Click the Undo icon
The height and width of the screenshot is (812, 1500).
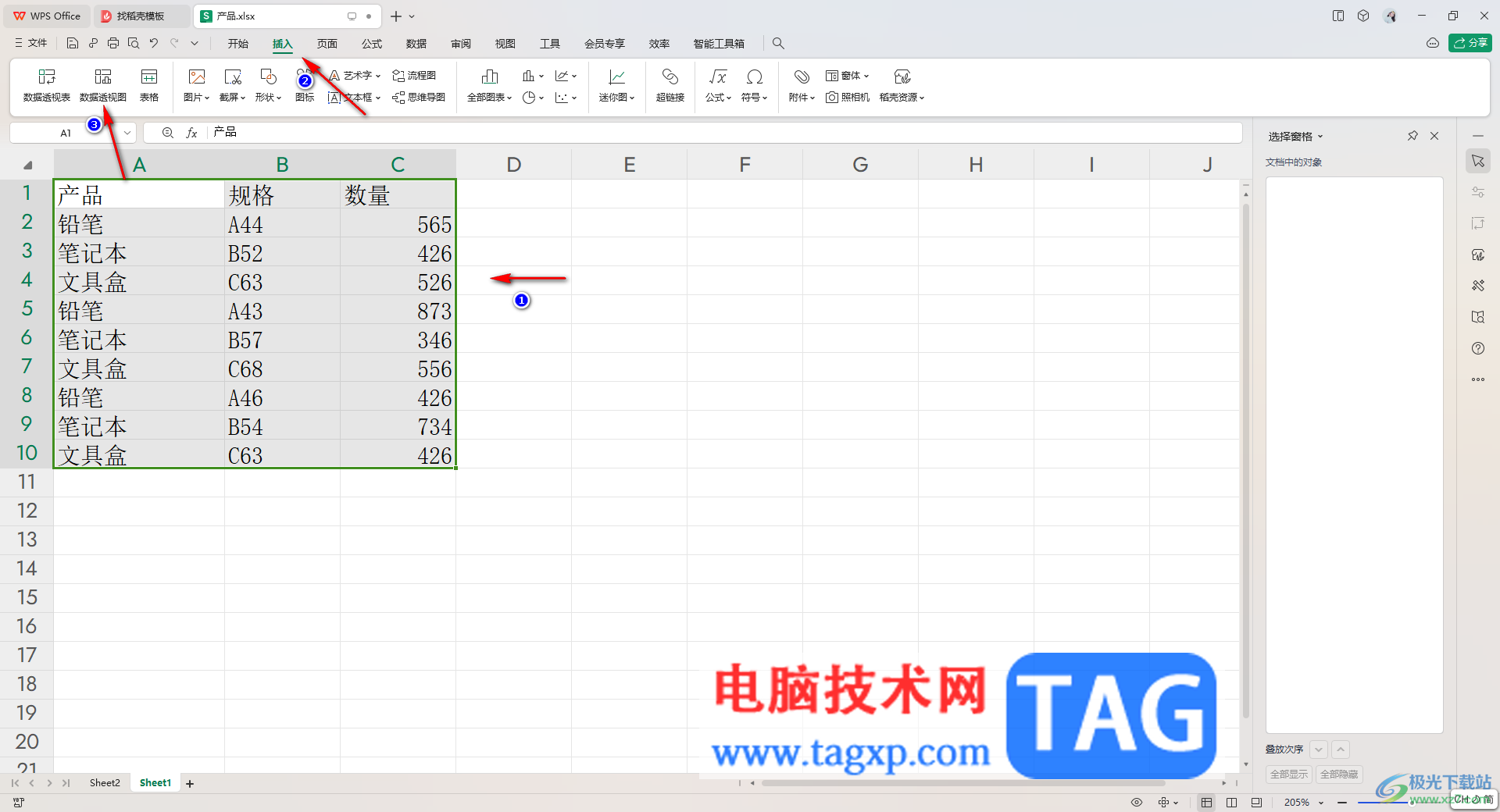click(x=154, y=44)
